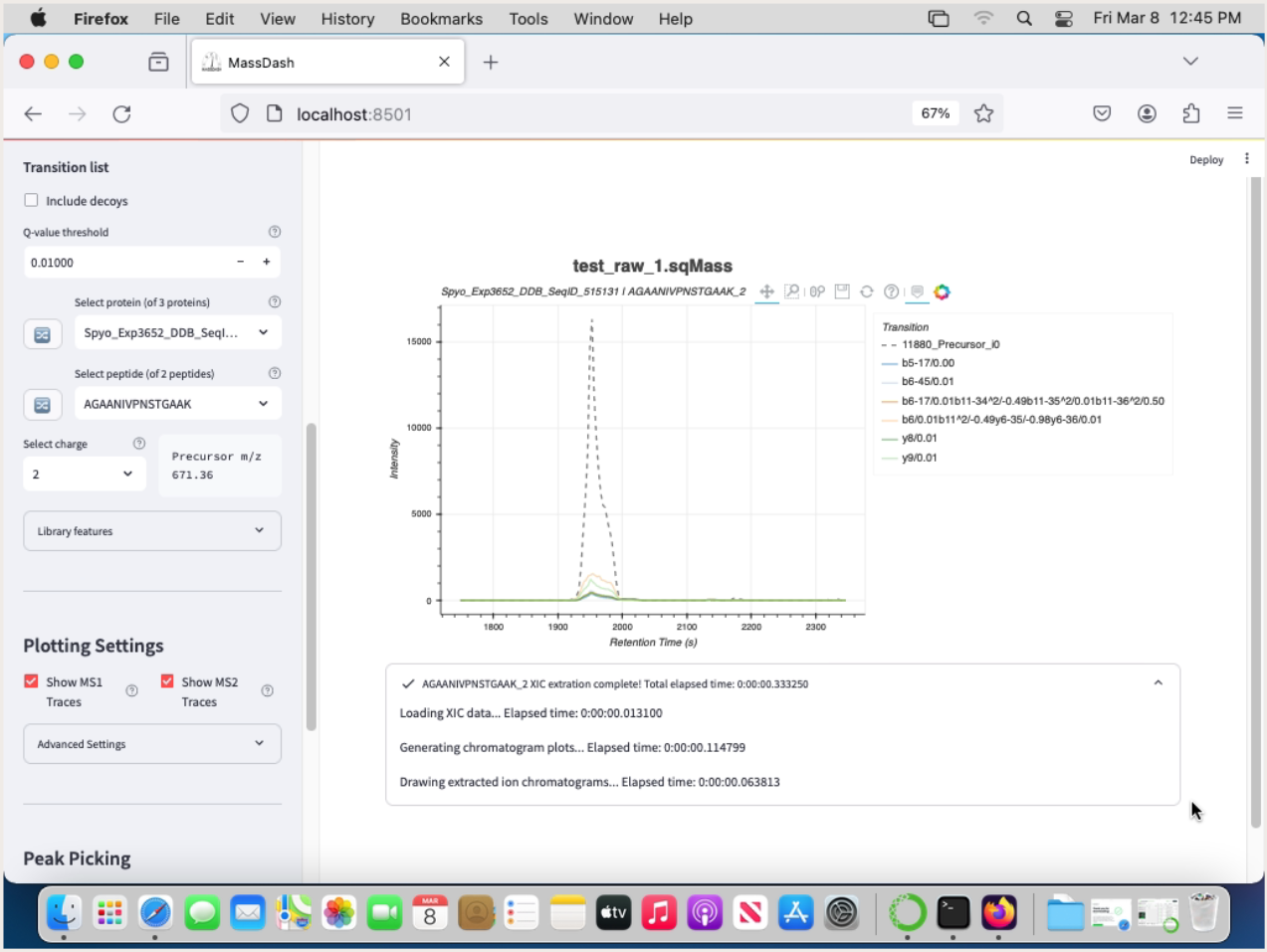Open the Select charge dropdown
The height and width of the screenshot is (952, 1267).
[x=85, y=475]
